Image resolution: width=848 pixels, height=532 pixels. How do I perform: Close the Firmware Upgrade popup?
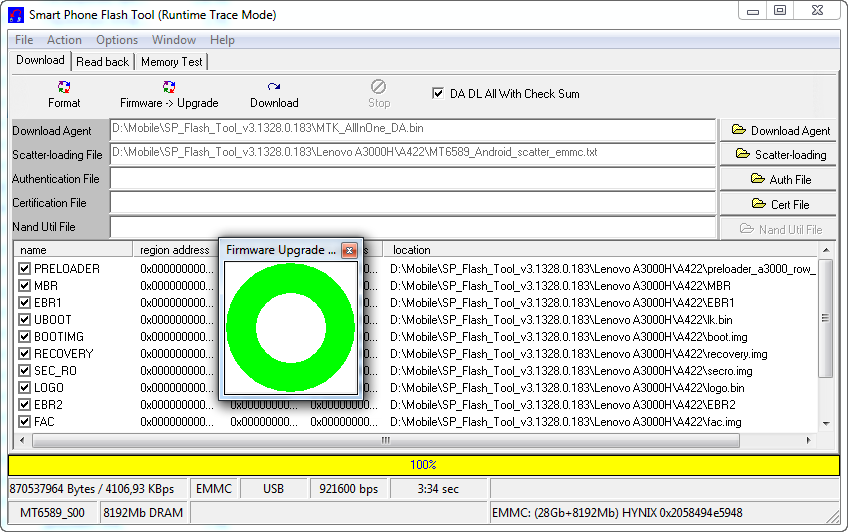[349, 250]
